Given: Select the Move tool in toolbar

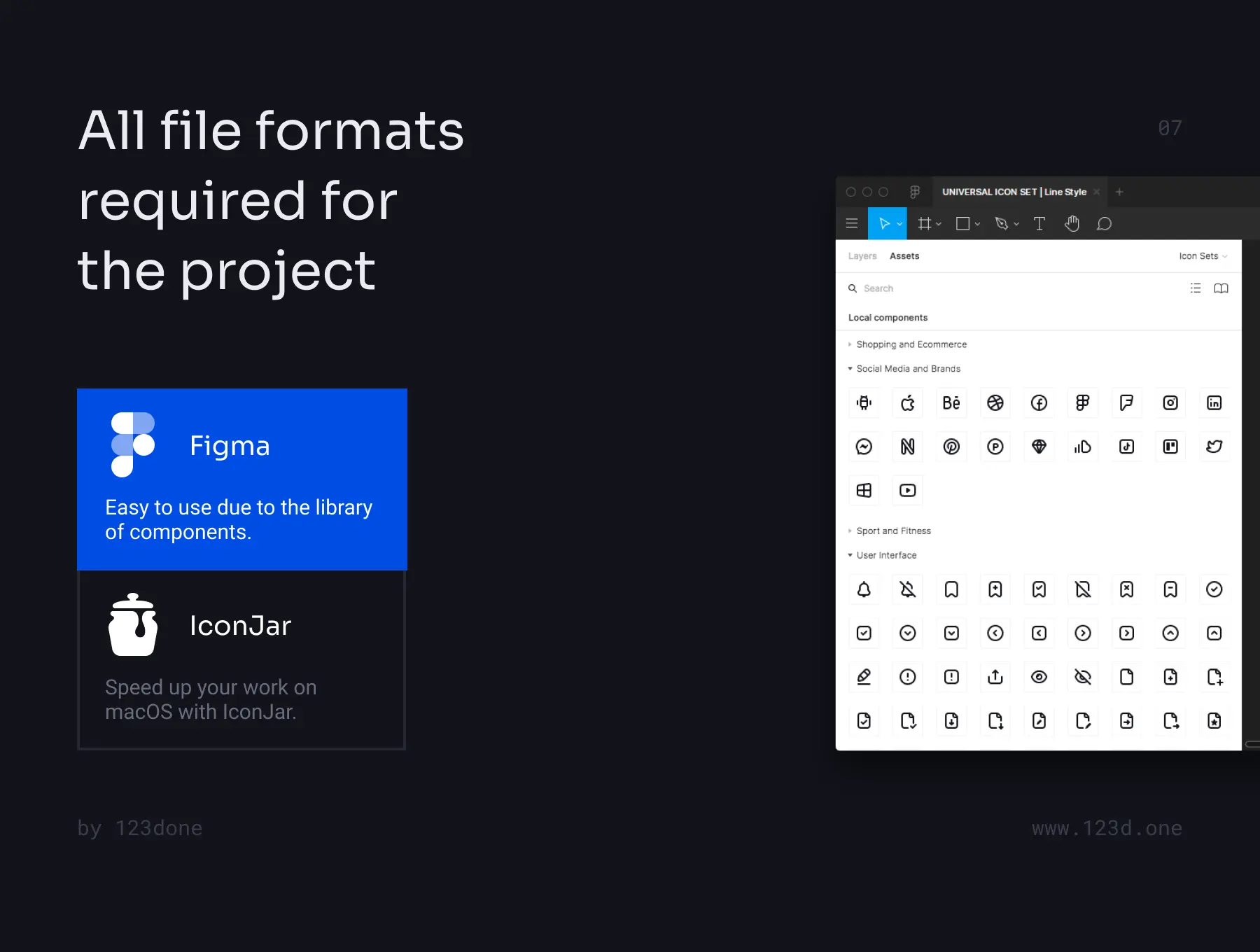Looking at the screenshot, I should click(884, 224).
